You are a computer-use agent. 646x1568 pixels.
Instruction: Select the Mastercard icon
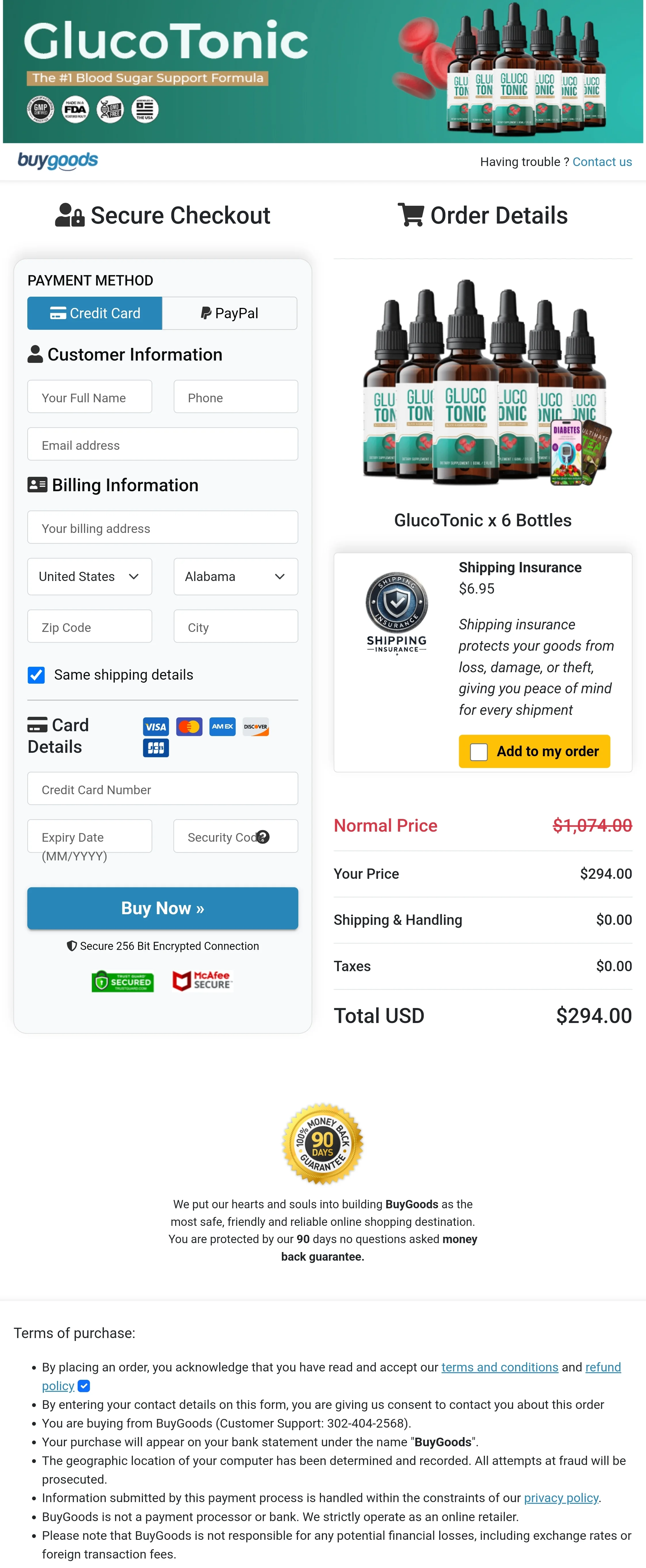pyautogui.click(x=189, y=726)
